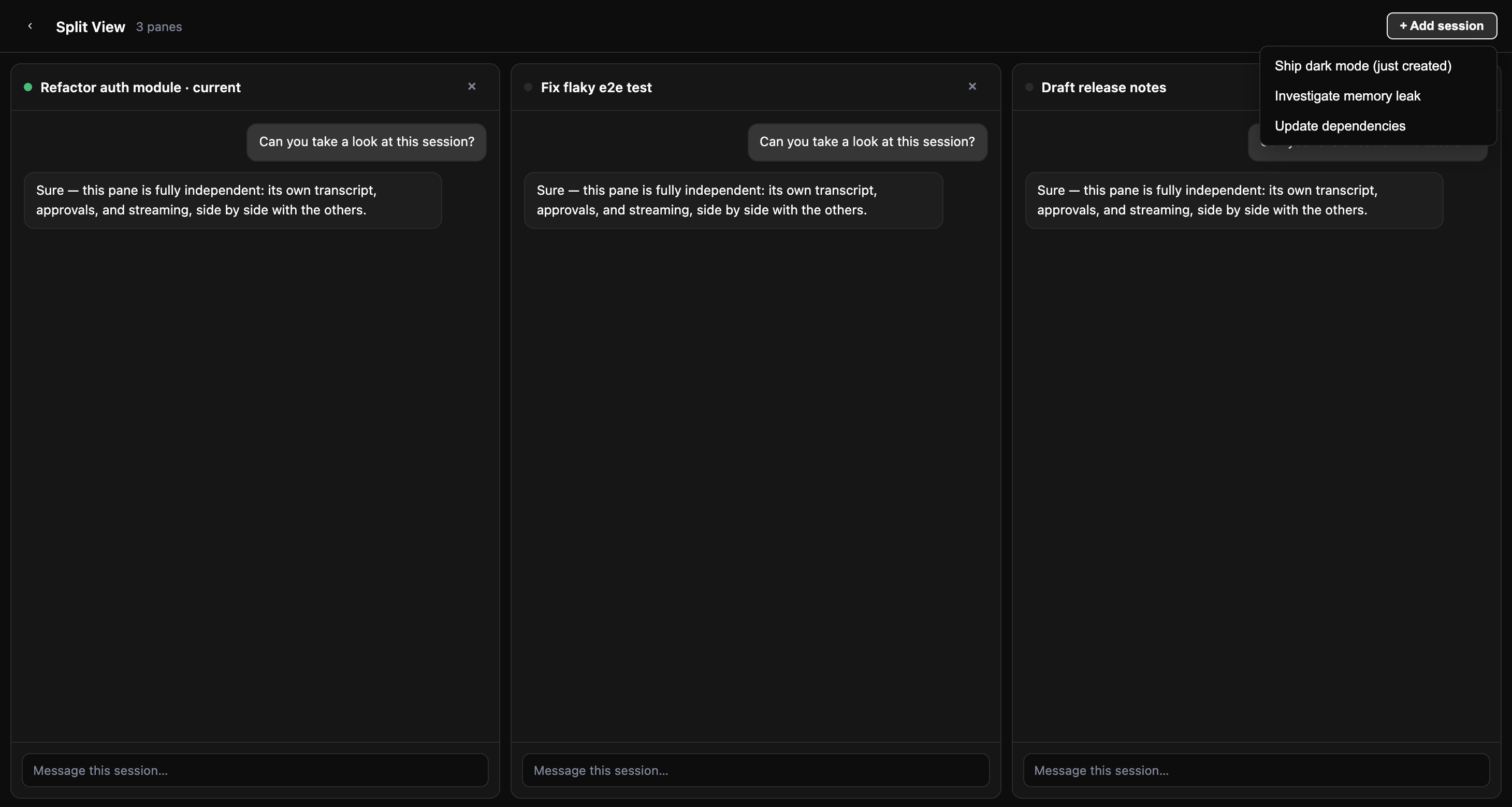Select the Refactor auth module · current title
This screenshot has width=1512, height=807.
click(140, 88)
